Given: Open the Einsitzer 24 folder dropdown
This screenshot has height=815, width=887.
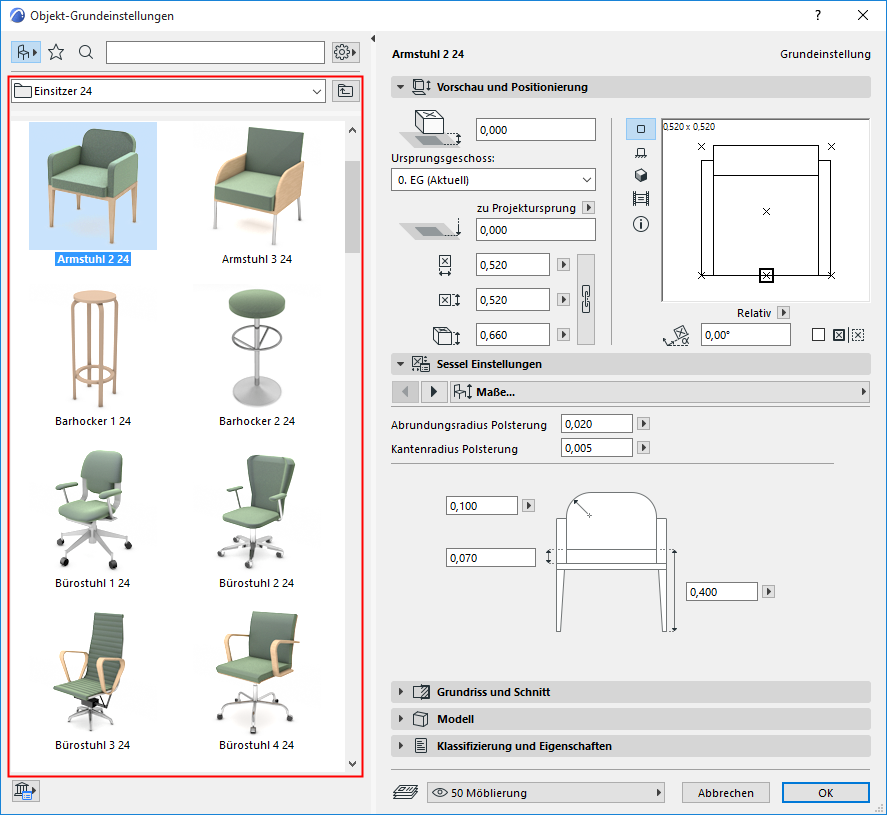Looking at the screenshot, I should pyautogui.click(x=168, y=91).
